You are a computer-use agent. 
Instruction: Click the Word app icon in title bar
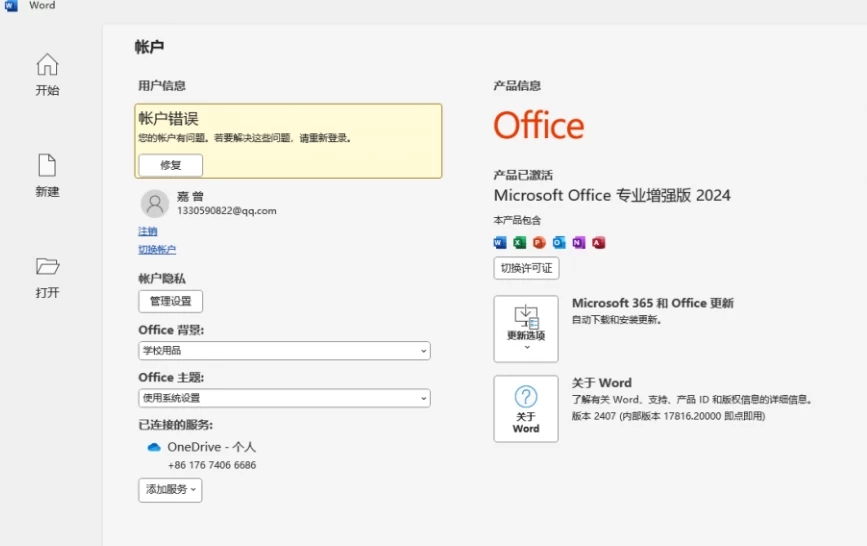(x=11, y=6)
